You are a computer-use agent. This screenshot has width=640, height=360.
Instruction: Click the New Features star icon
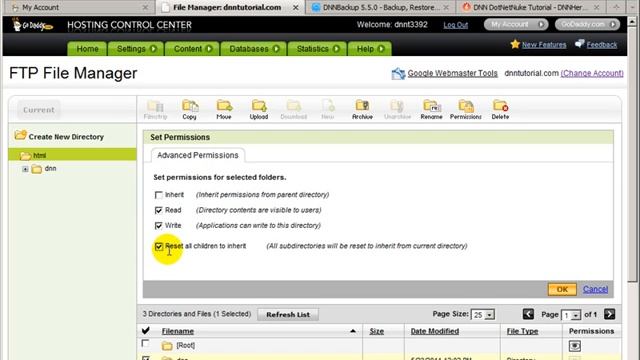tap(515, 44)
